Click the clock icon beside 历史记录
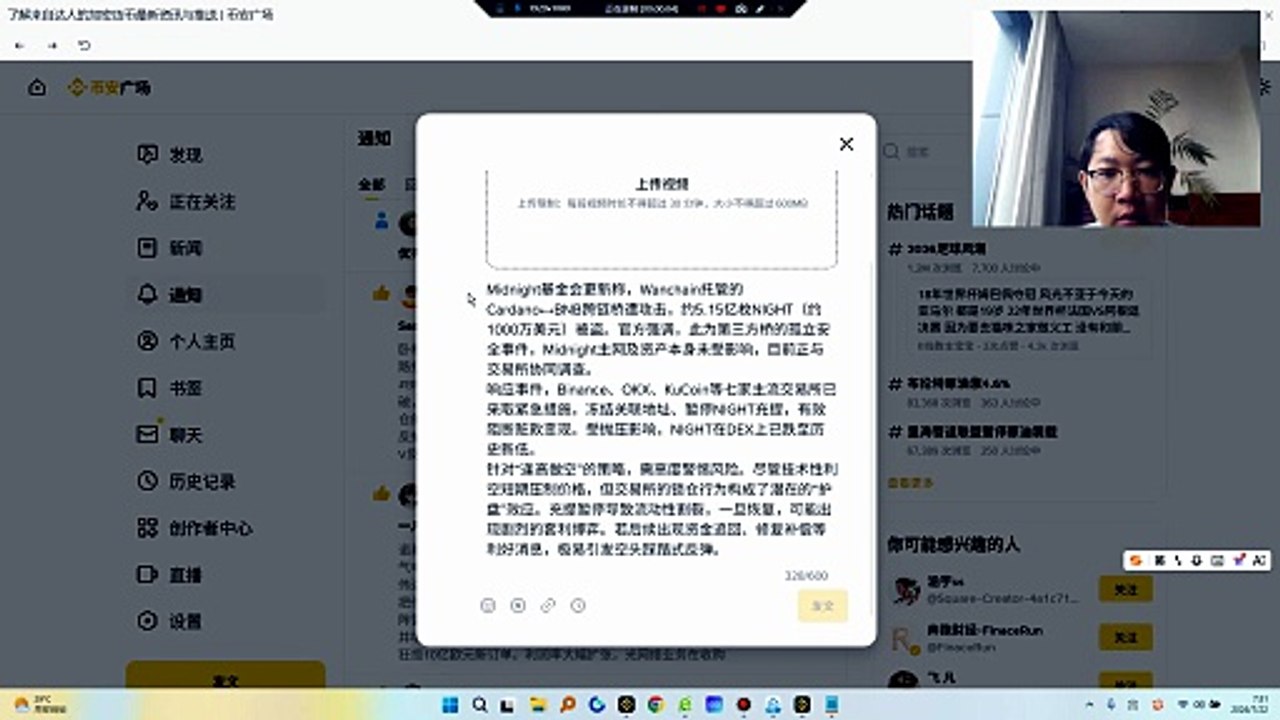 point(147,481)
